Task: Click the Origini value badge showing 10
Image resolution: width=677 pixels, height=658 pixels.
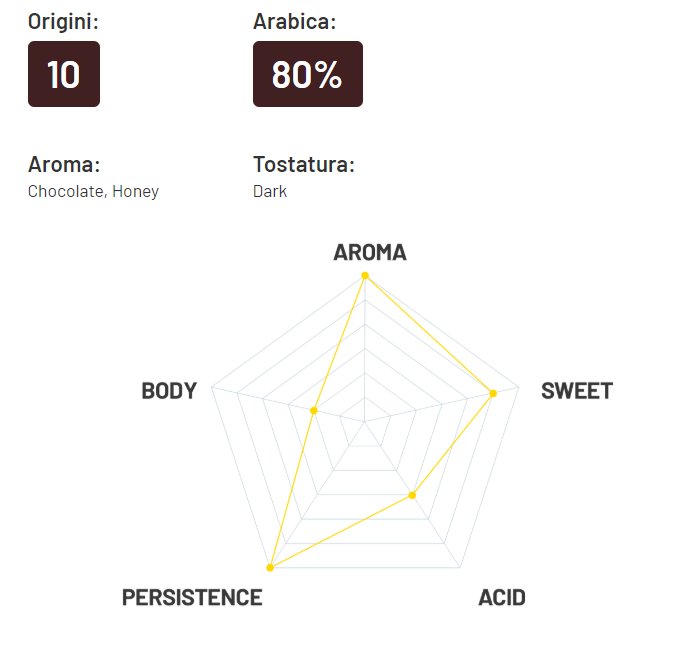Action: point(64,74)
